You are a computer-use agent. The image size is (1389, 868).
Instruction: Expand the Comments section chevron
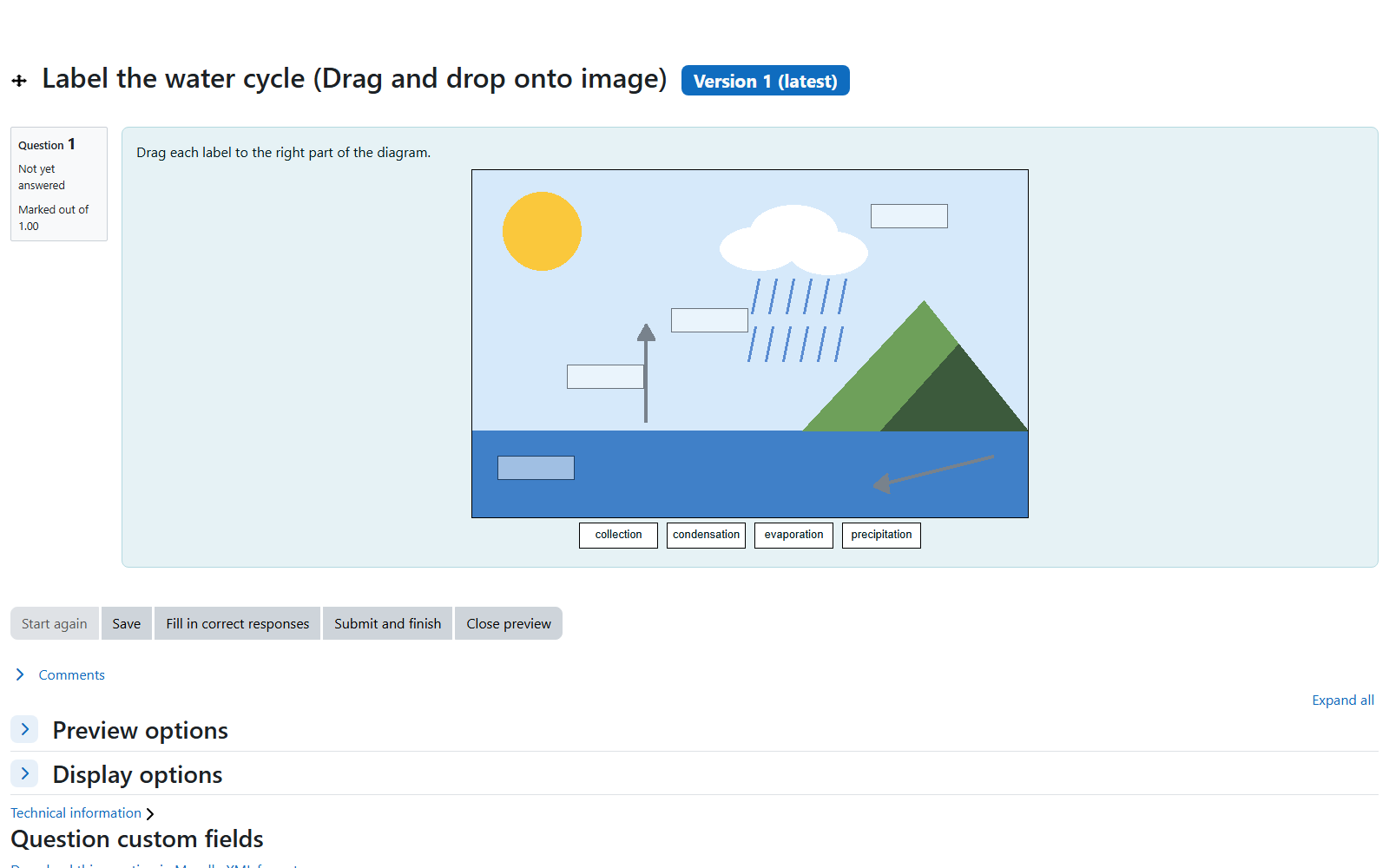[x=20, y=674]
